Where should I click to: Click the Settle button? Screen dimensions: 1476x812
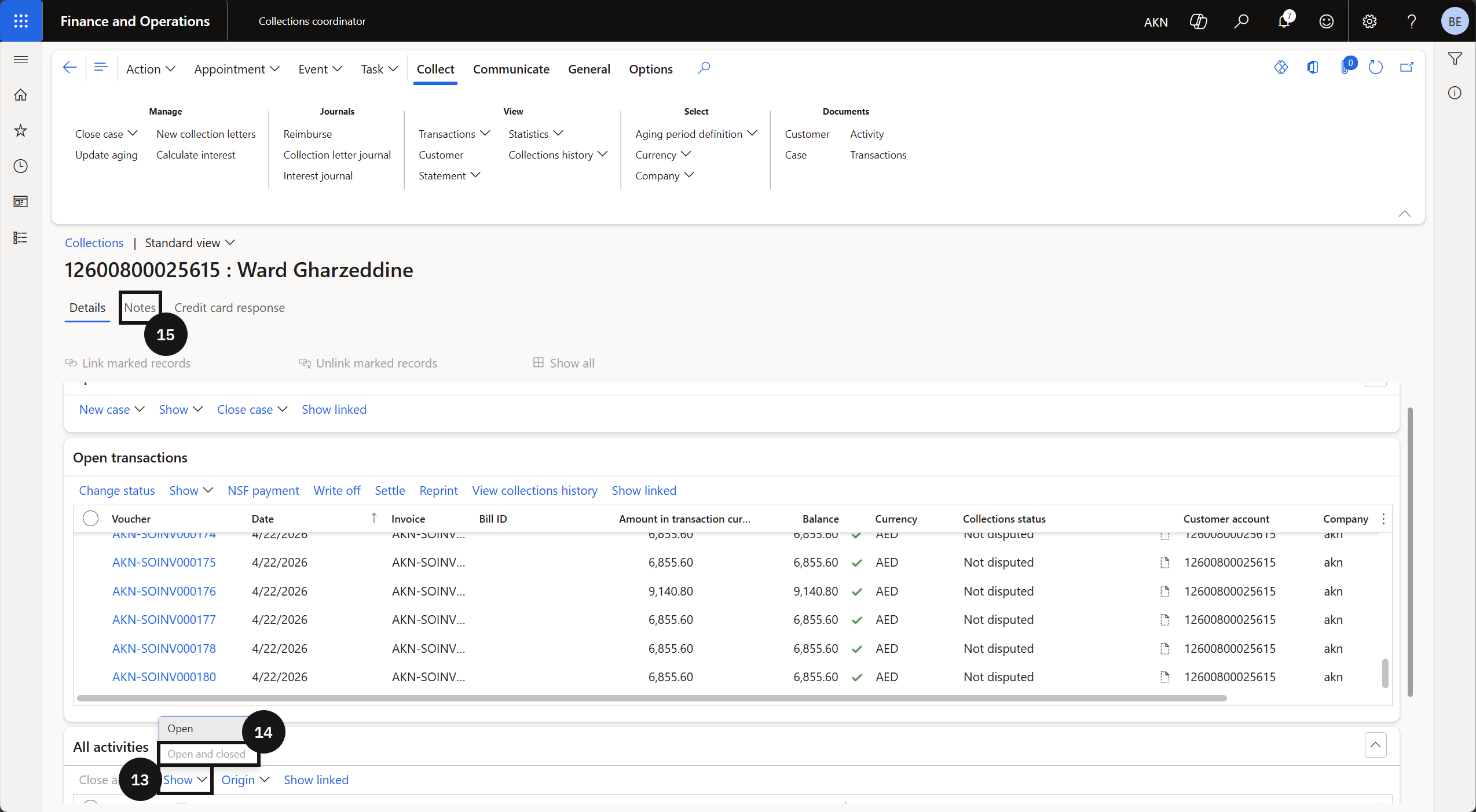point(390,490)
